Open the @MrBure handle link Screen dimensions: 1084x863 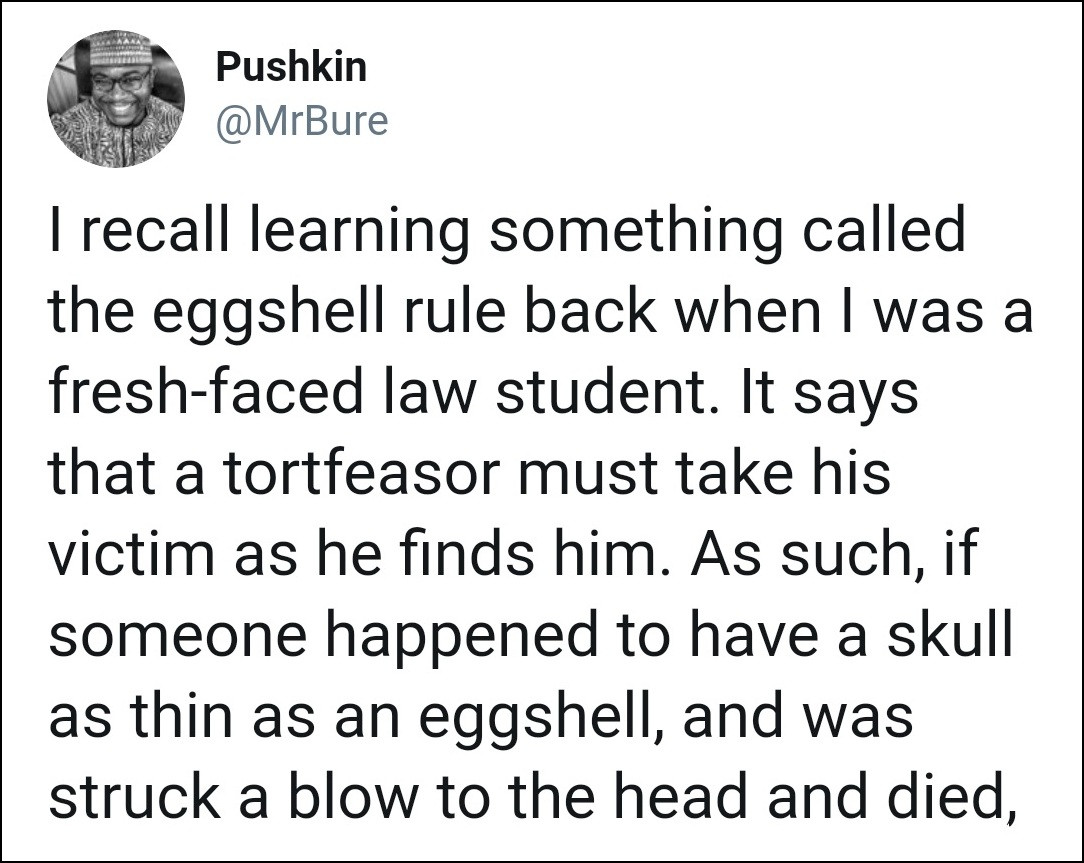click(x=302, y=121)
